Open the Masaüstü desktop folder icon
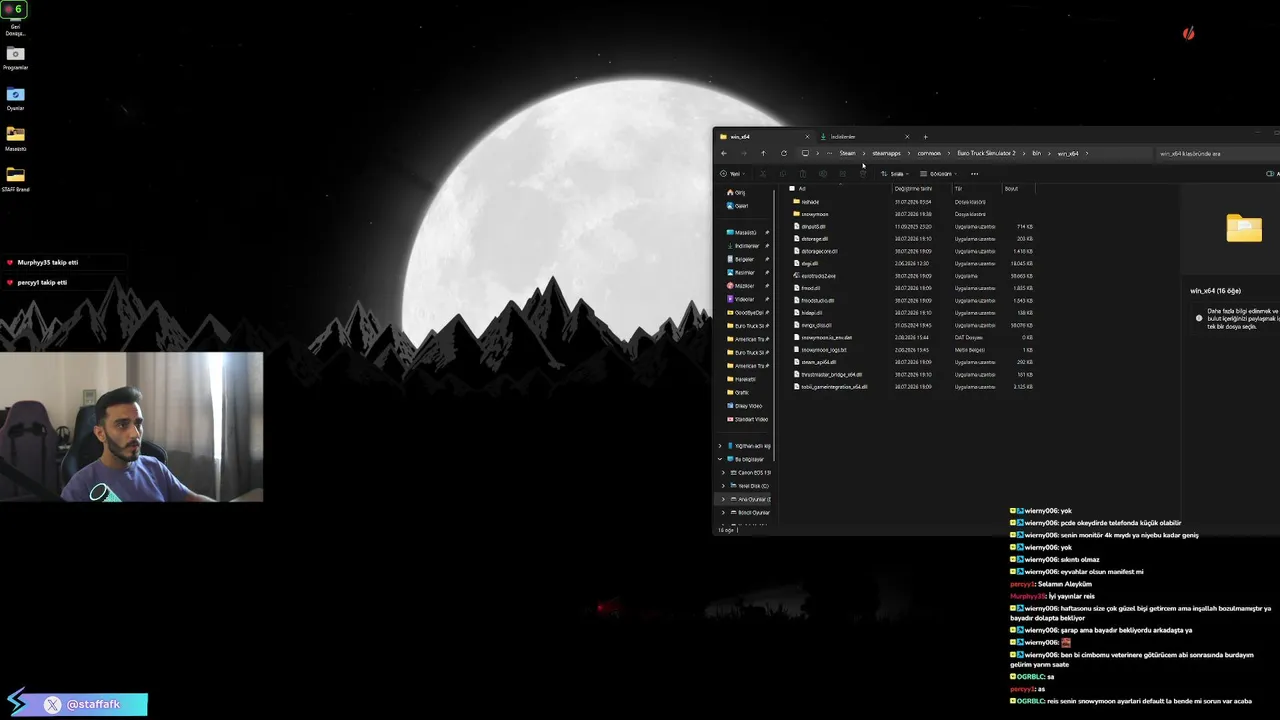1280x720 pixels. (x=15, y=139)
